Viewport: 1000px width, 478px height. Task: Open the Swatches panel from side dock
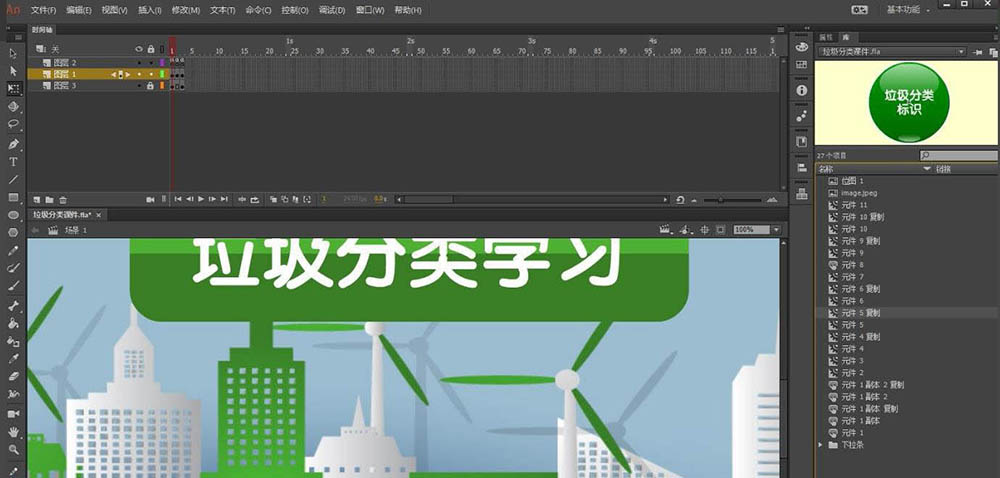coord(802,65)
